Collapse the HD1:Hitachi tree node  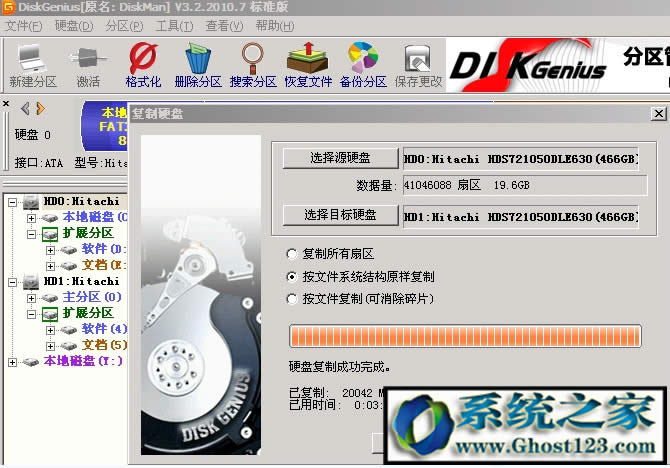pyautogui.click(x=13, y=282)
